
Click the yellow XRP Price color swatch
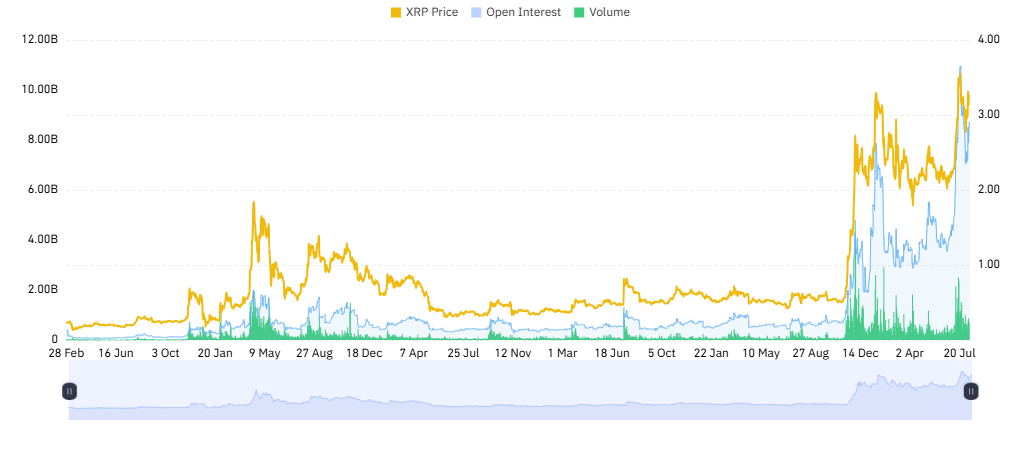click(396, 12)
